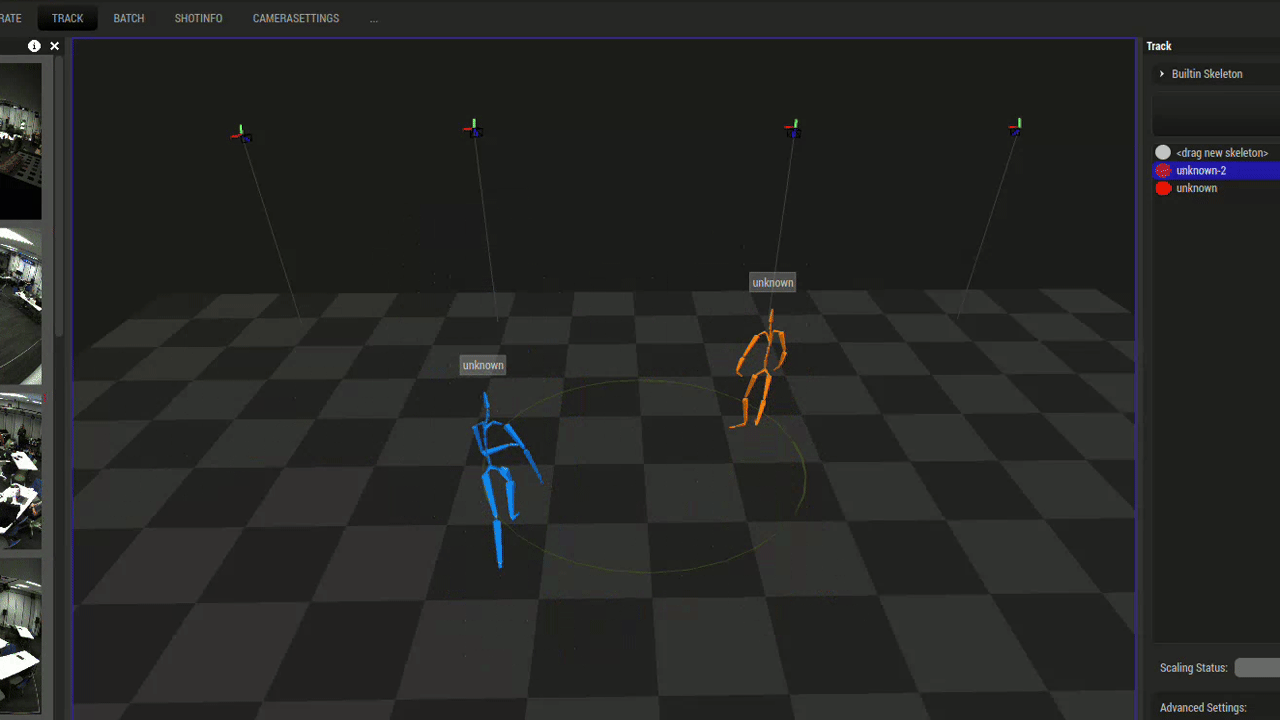Switch to the BATCH tab
The height and width of the screenshot is (720, 1280).
(x=128, y=18)
